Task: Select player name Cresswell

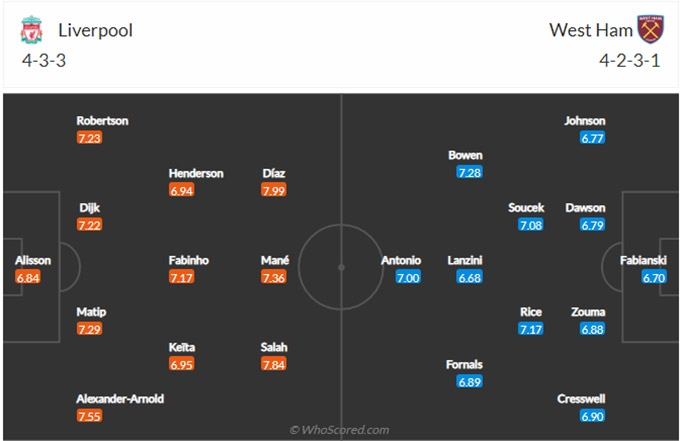Action: [x=581, y=399]
